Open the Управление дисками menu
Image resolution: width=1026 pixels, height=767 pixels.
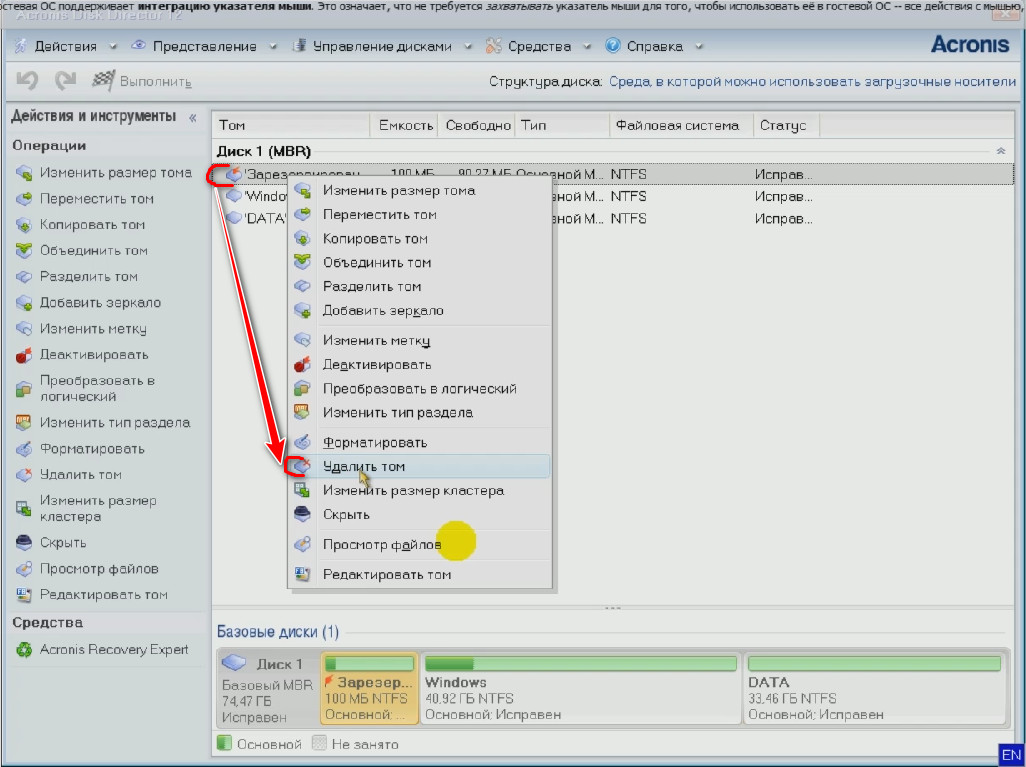click(381, 46)
